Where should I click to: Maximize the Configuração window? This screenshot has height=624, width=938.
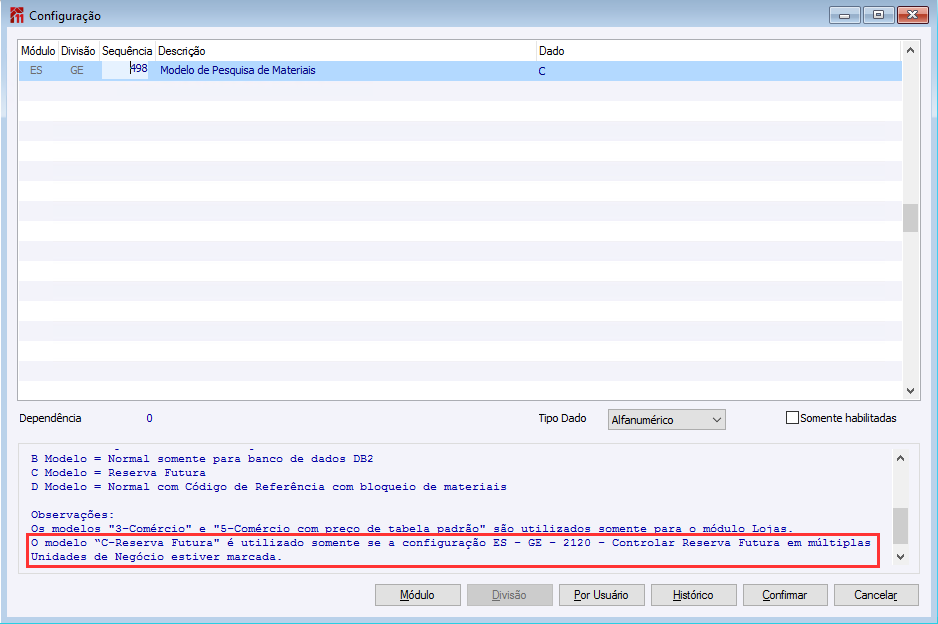coord(878,15)
